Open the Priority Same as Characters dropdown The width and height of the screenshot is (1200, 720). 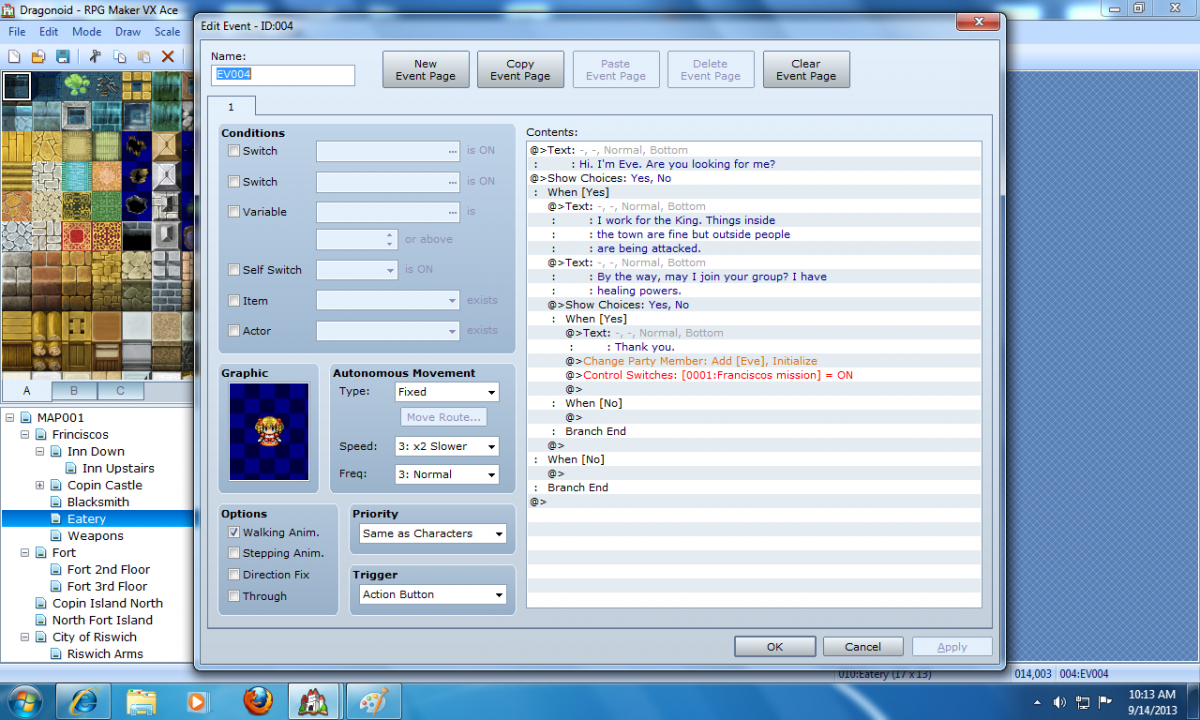(x=433, y=534)
